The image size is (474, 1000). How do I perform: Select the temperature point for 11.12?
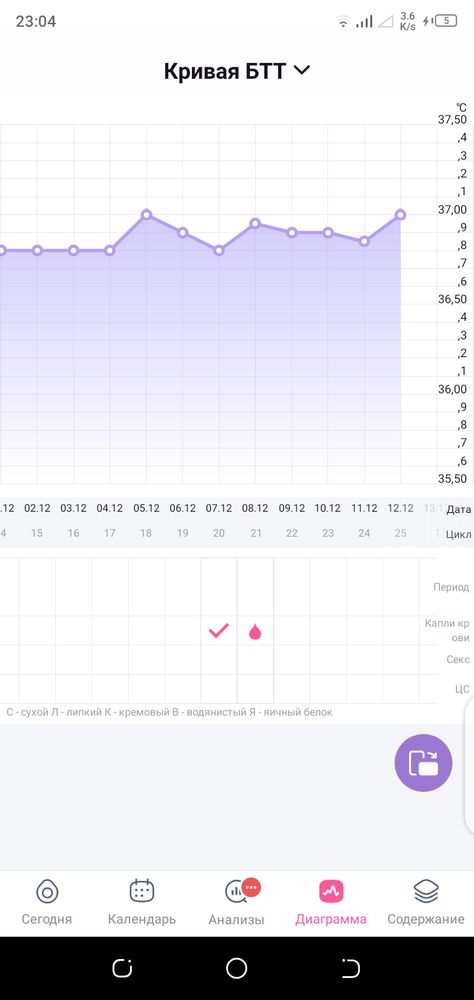364,242
